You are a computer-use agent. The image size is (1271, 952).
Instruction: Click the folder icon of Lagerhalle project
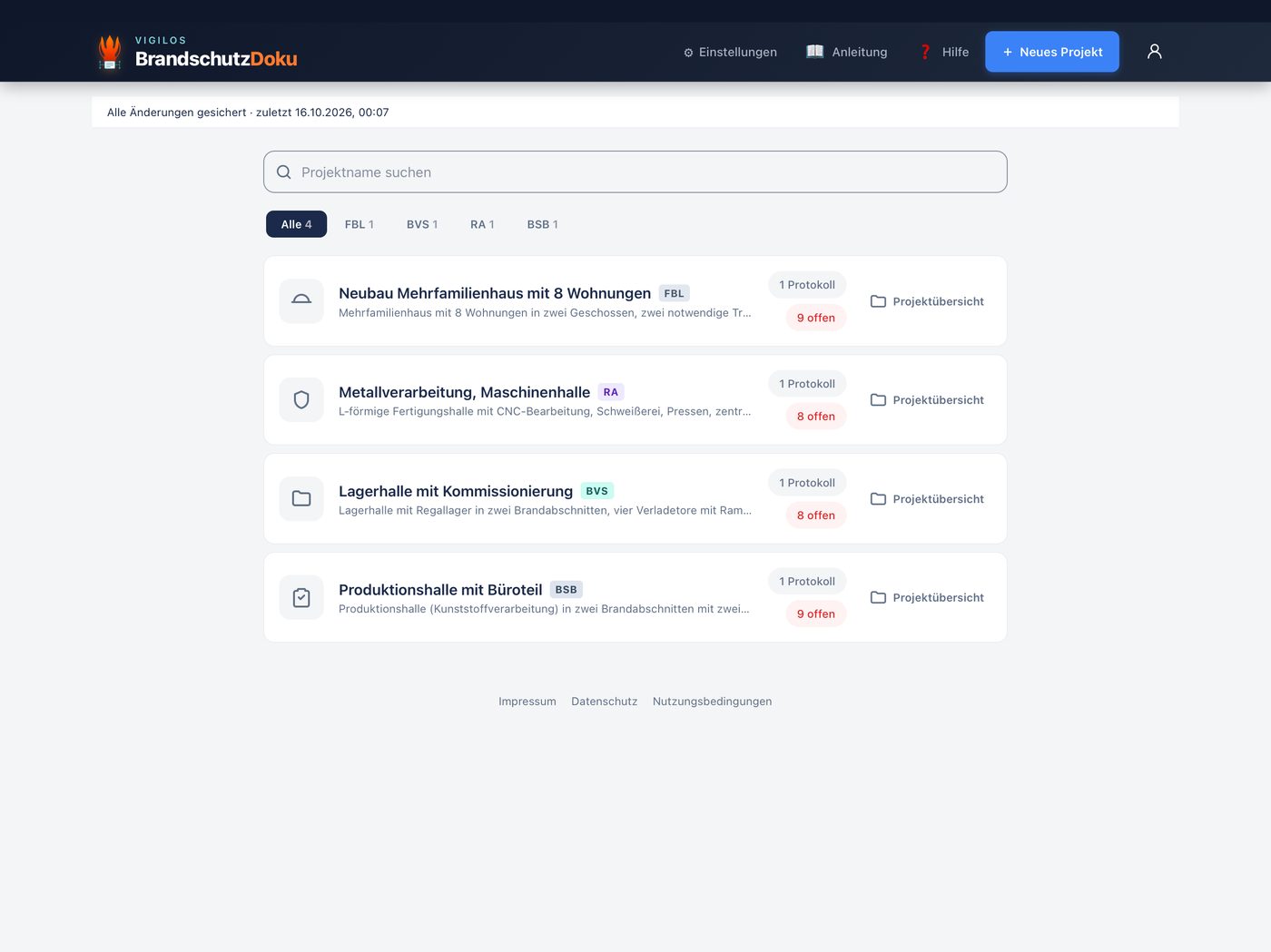point(301,499)
